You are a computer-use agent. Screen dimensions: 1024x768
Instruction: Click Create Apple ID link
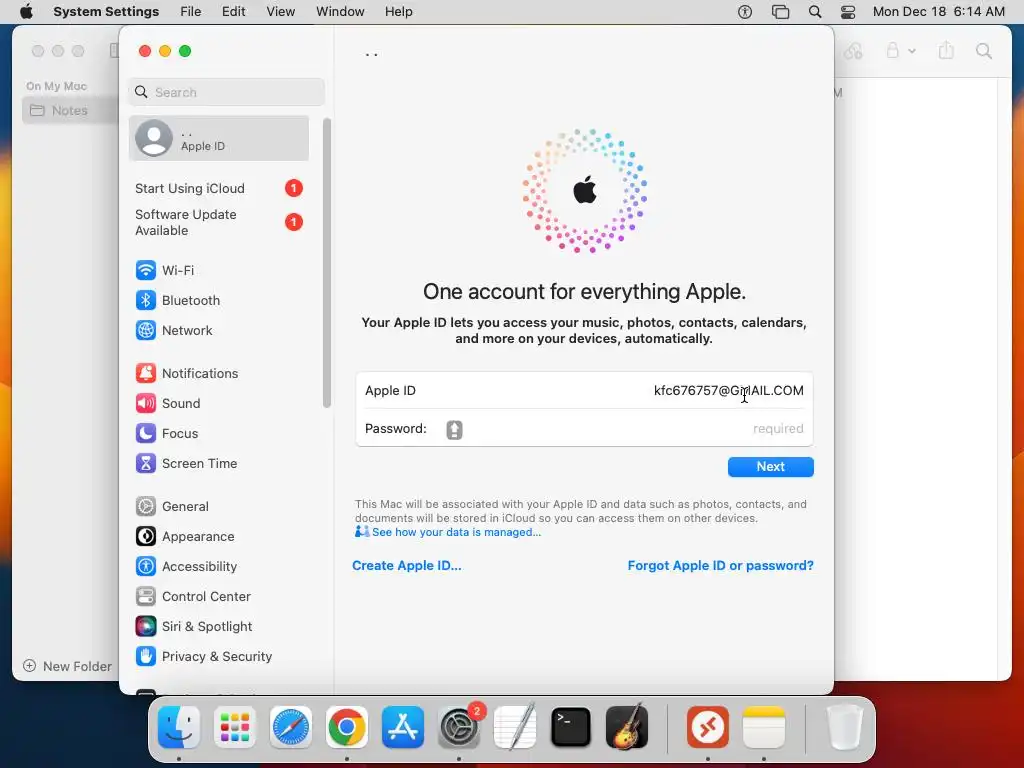click(407, 566)
